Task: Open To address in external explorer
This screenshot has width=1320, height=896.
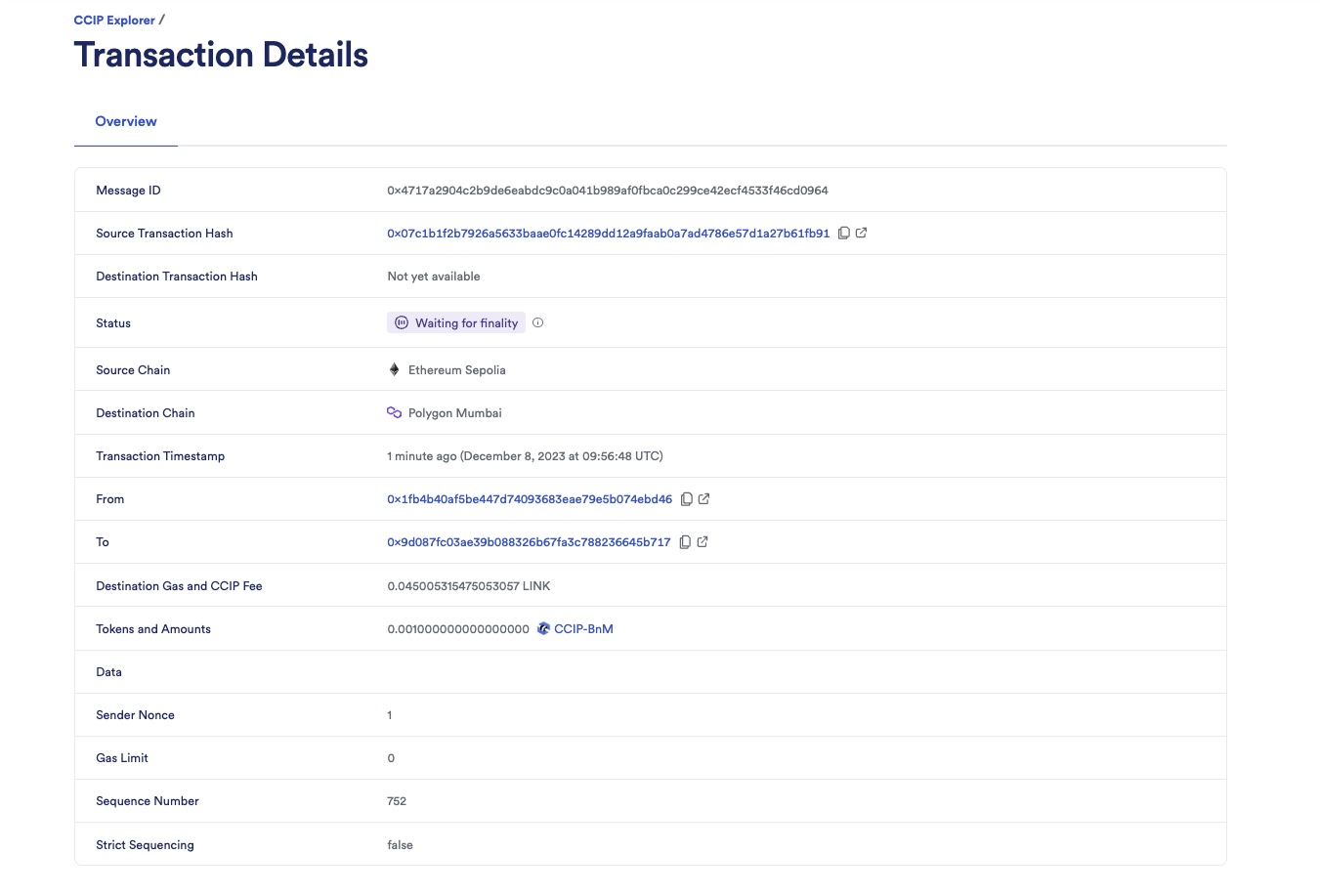Action: (x=703, y=541)
